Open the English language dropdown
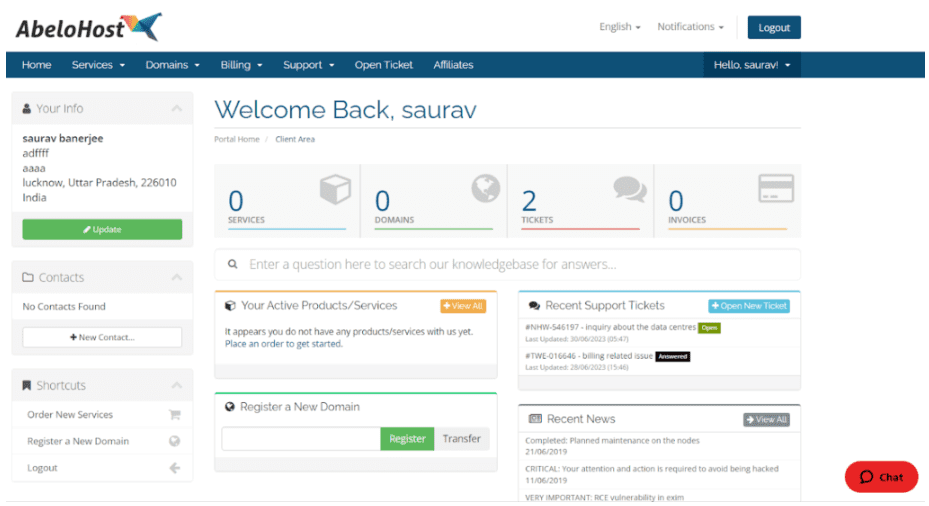Viewport: 929px width, 506px height. click(x=620, y=27)
